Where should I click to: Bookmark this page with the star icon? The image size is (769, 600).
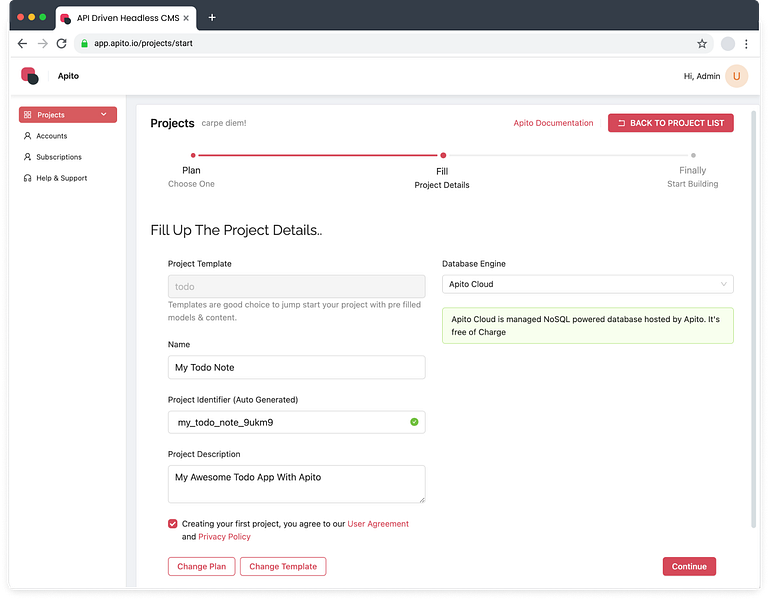tap(702, 44)
